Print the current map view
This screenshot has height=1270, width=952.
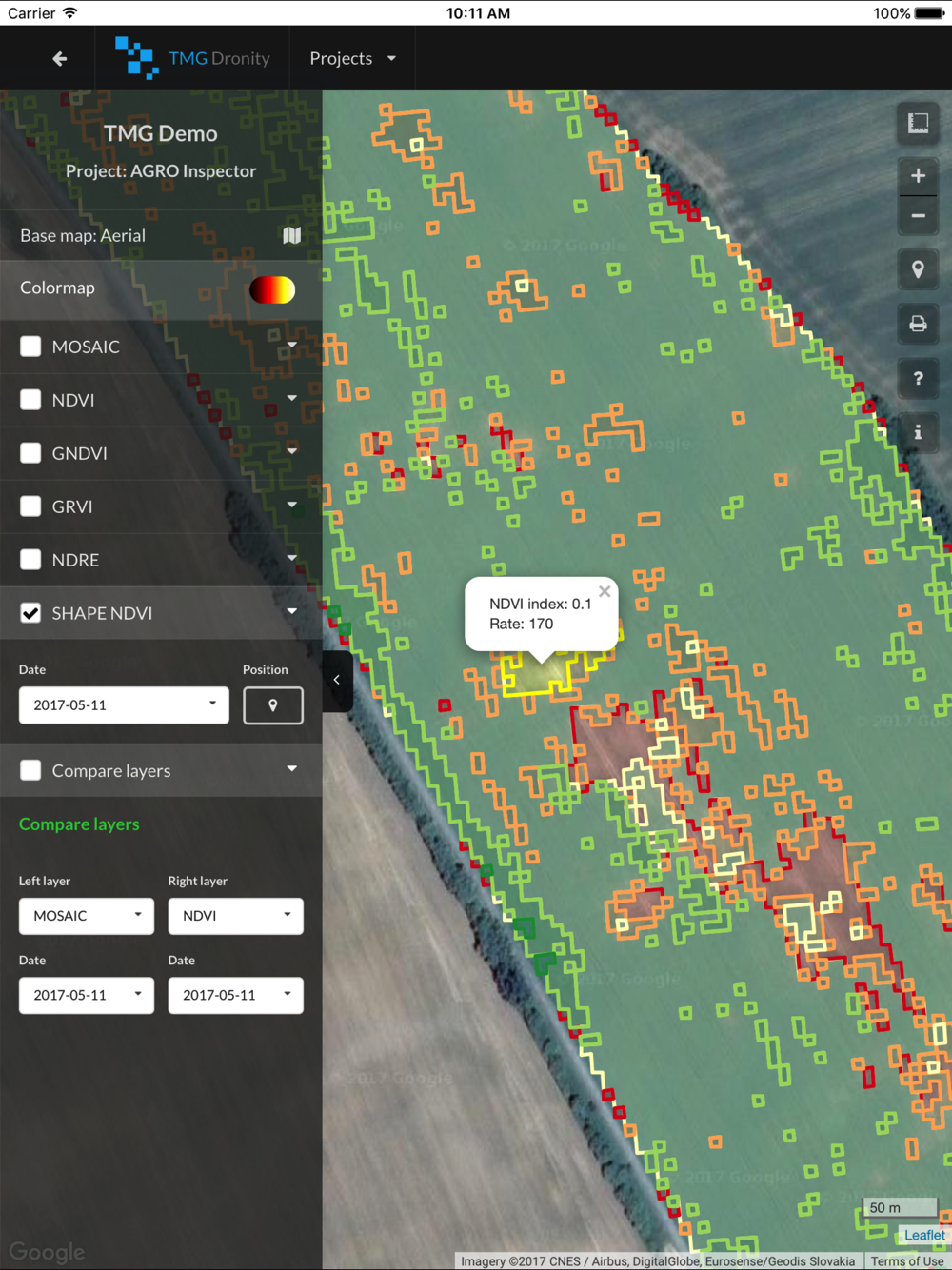click(918, 325)
